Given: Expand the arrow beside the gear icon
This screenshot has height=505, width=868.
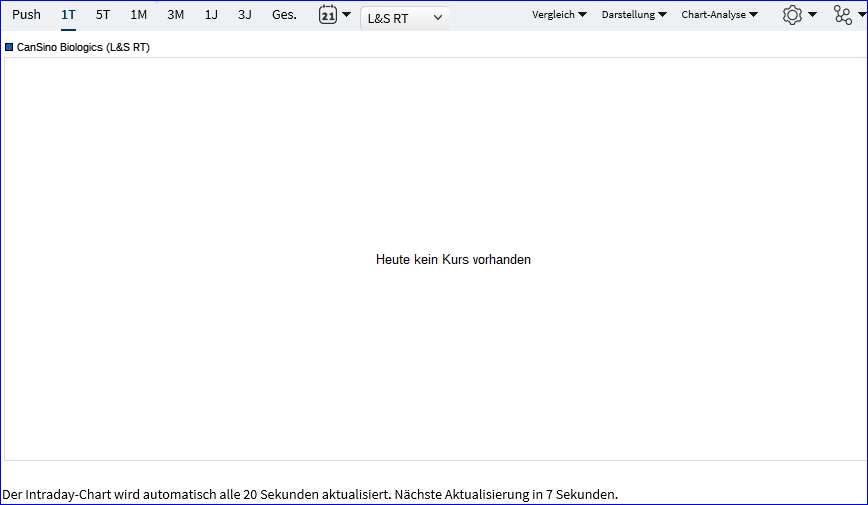Looking at the screenshot, I should coord(812,15).
